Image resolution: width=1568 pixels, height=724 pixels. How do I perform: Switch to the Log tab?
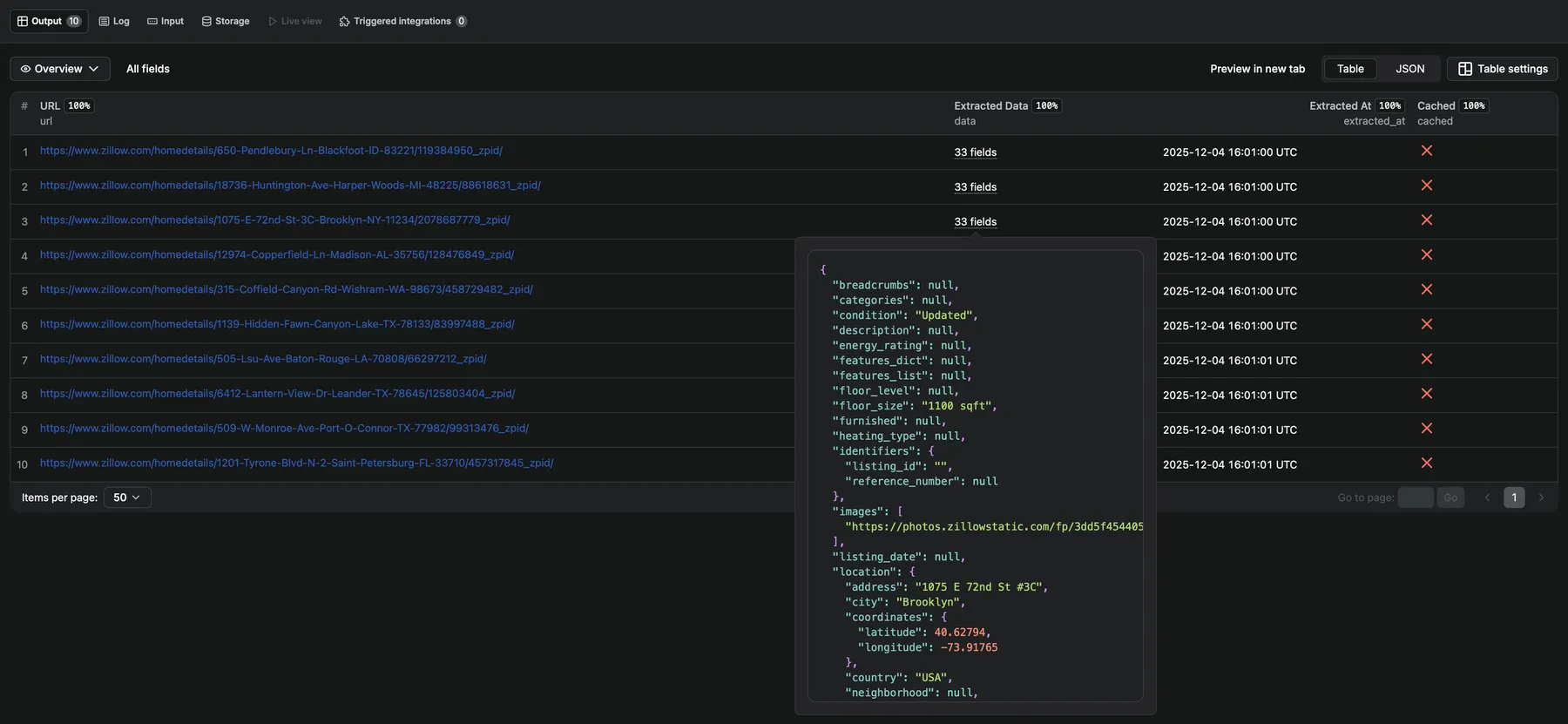(114, 21)
